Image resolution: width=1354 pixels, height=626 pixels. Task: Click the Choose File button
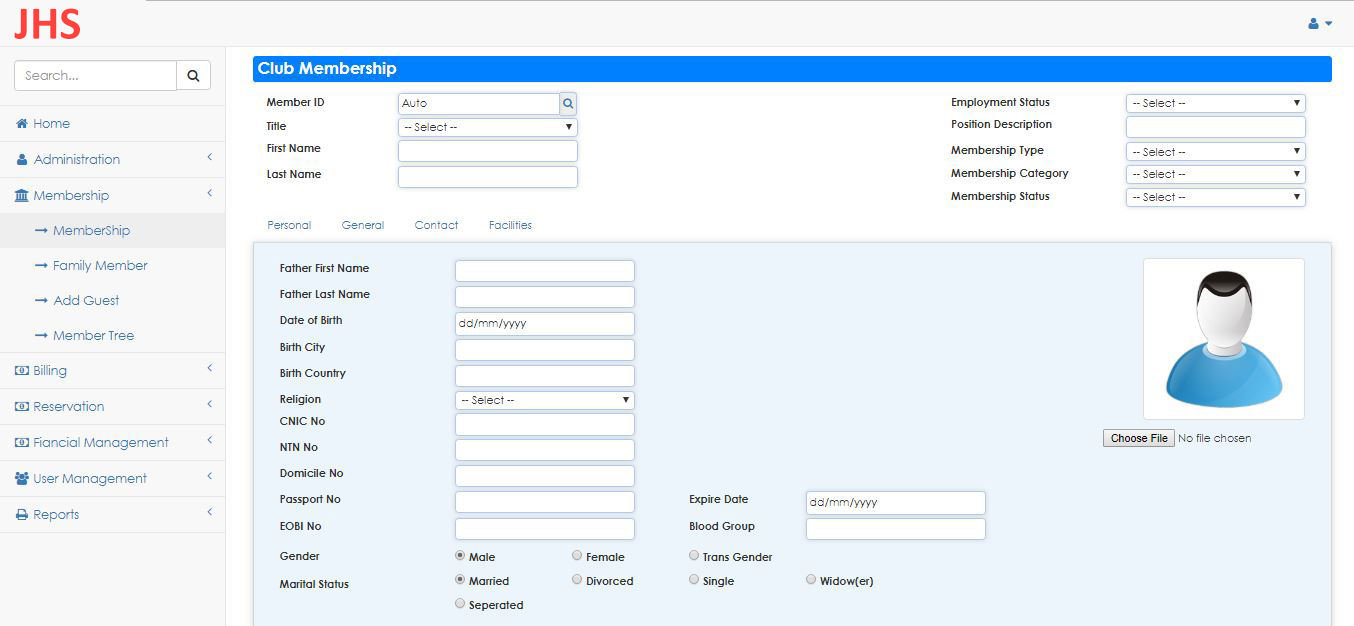[1139, 438]
